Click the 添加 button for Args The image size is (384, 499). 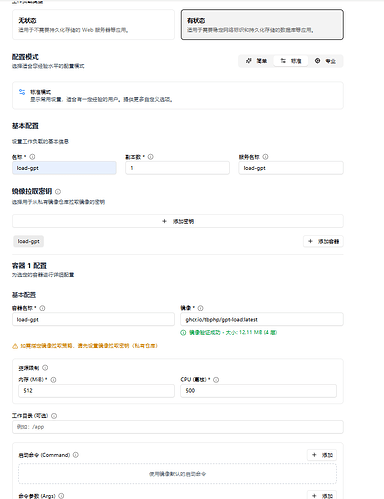click(322, 495)
